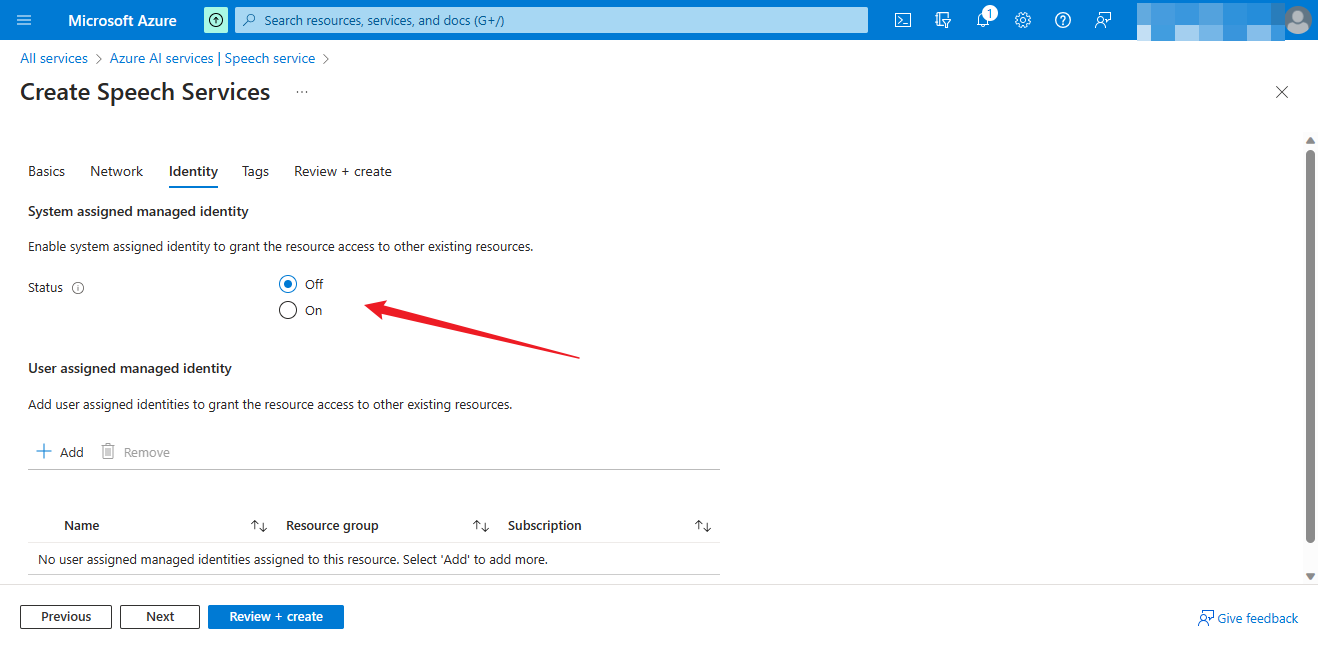Click the scrollbar up arrow
This screenshot has height=649, width=1318.
click(x=1310, y=141)
